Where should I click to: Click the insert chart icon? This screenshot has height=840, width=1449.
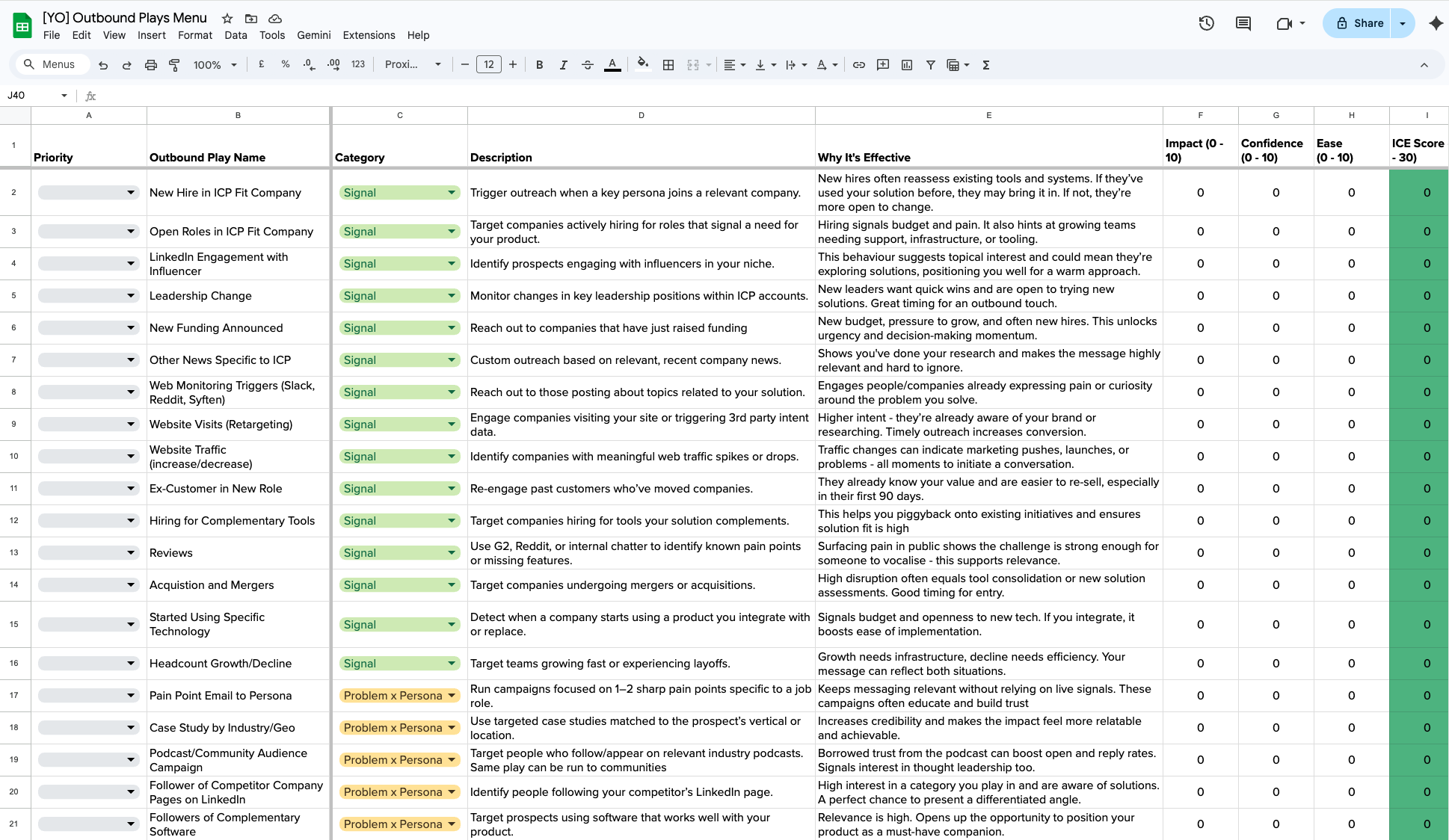coord(907,65)
